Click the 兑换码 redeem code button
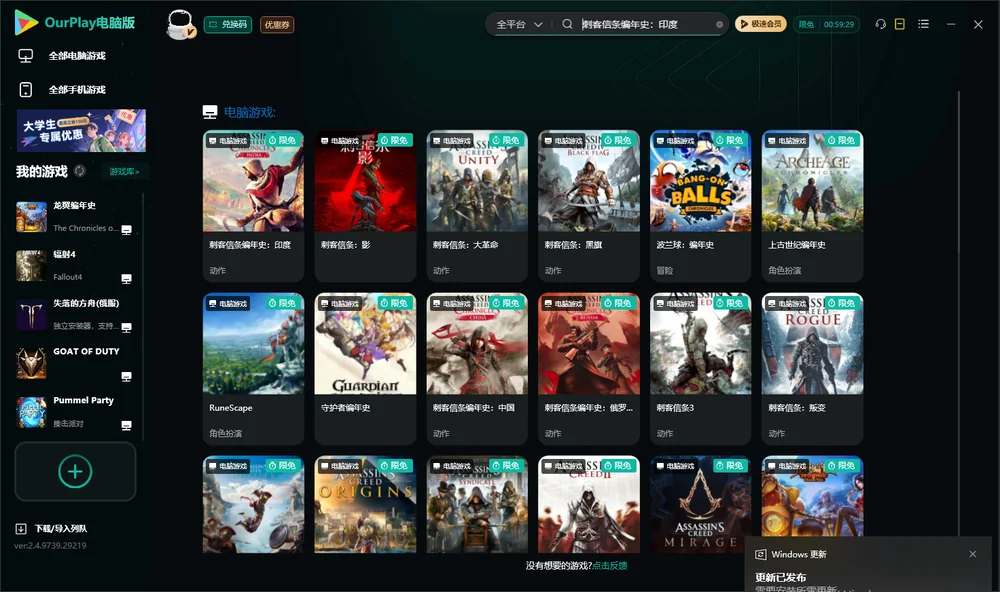 tap(228, 25)
